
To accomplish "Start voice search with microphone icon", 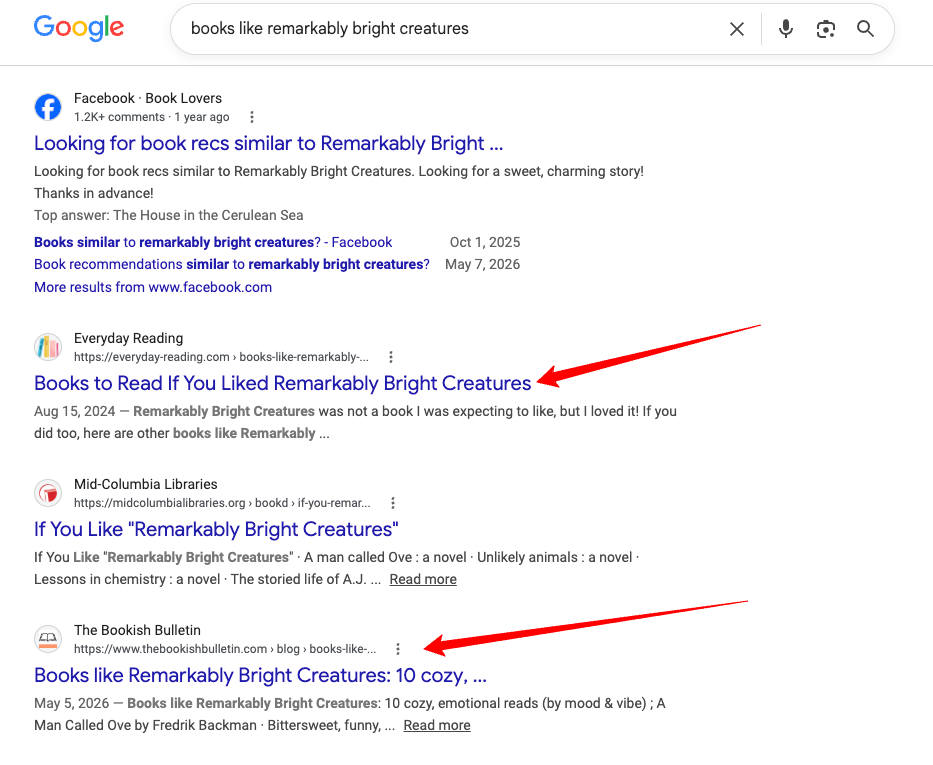I will point(785,29).
